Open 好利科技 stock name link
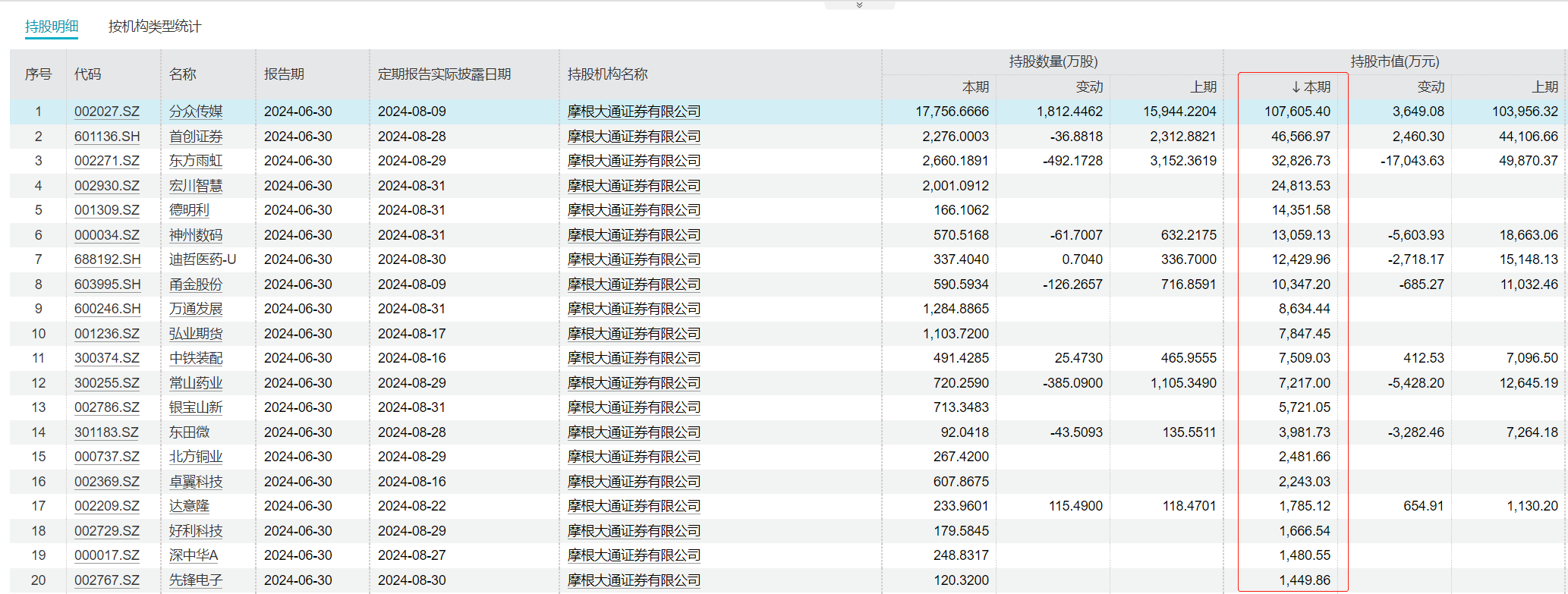1568x594 pixels. click(196, 531)
